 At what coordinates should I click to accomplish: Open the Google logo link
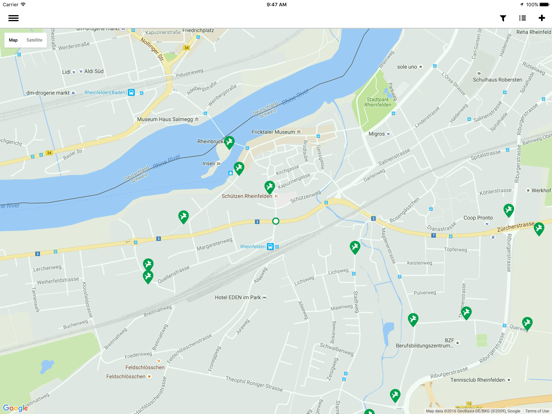pos(15,408)
